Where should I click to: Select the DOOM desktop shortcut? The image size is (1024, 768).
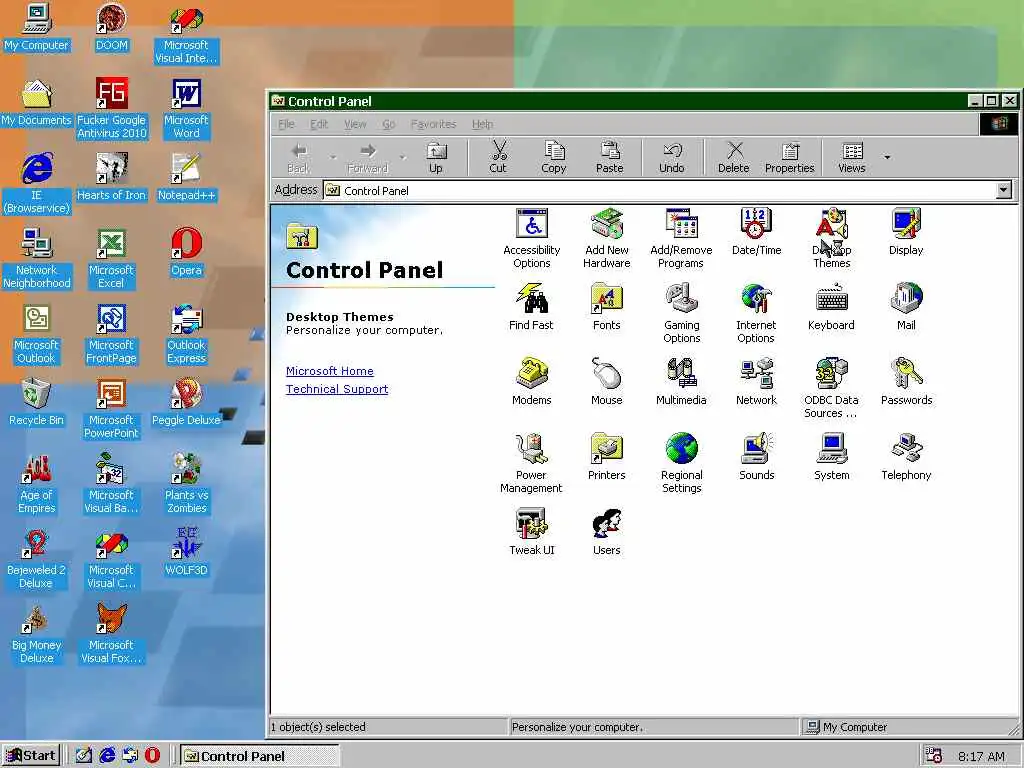(x=112, y=27)
